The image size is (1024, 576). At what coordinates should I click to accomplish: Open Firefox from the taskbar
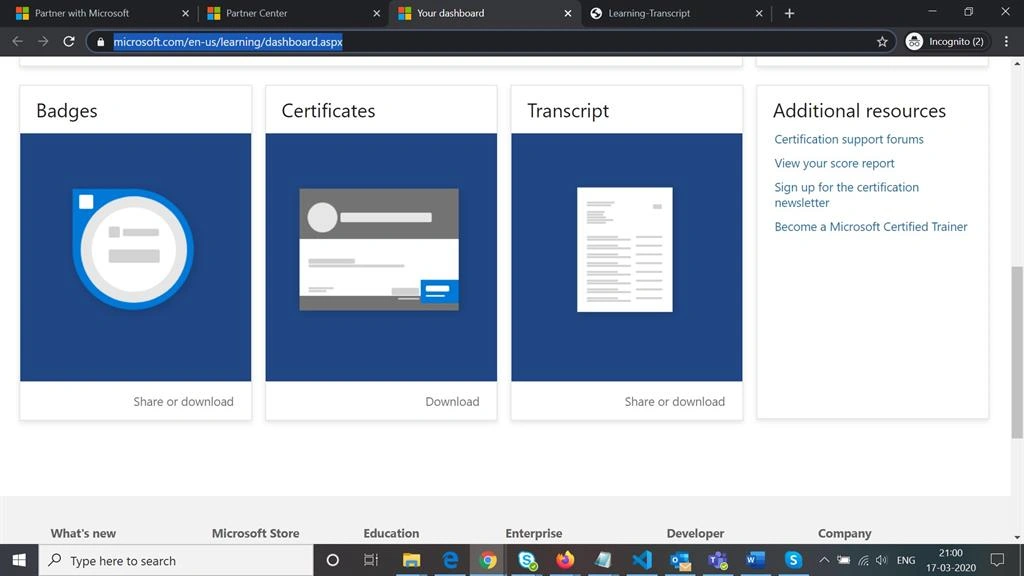pyautogui.click(x=565, y=560)
